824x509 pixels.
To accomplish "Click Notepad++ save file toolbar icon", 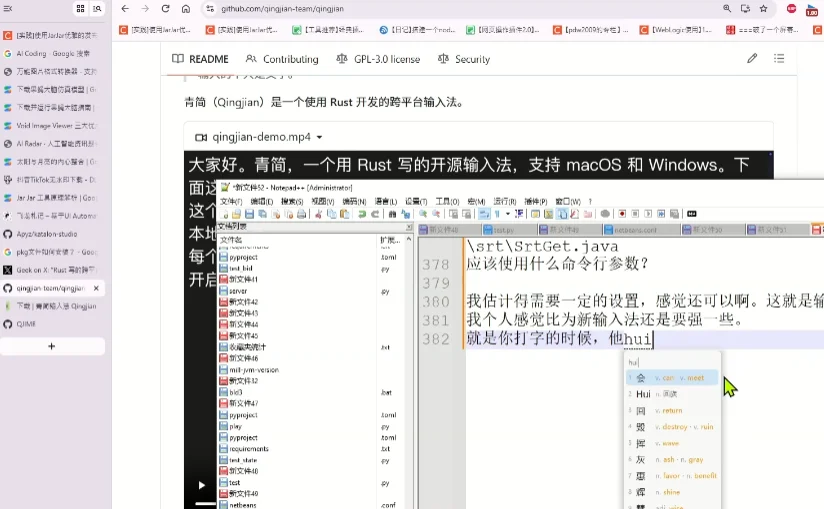I will (250, 214).
